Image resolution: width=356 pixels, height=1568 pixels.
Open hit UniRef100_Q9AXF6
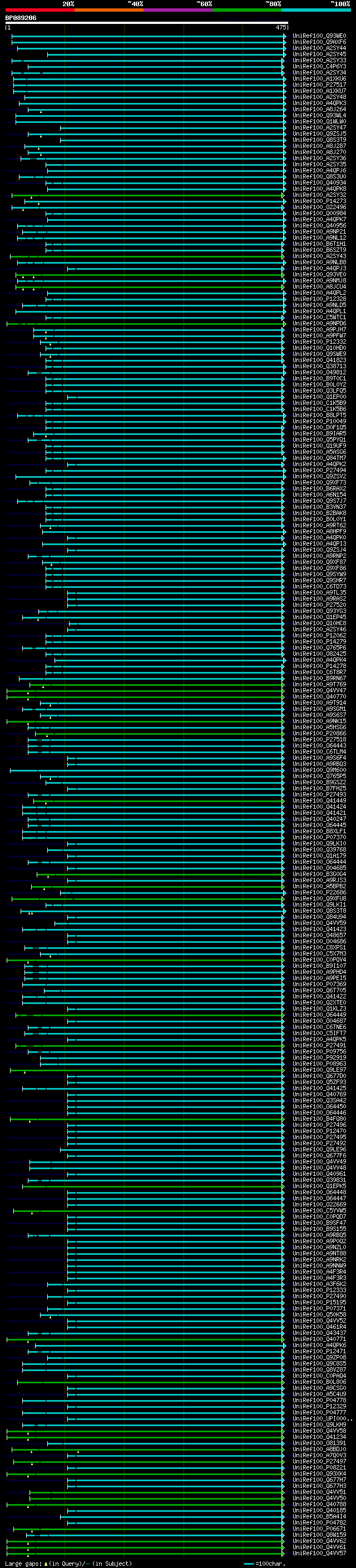319,42
